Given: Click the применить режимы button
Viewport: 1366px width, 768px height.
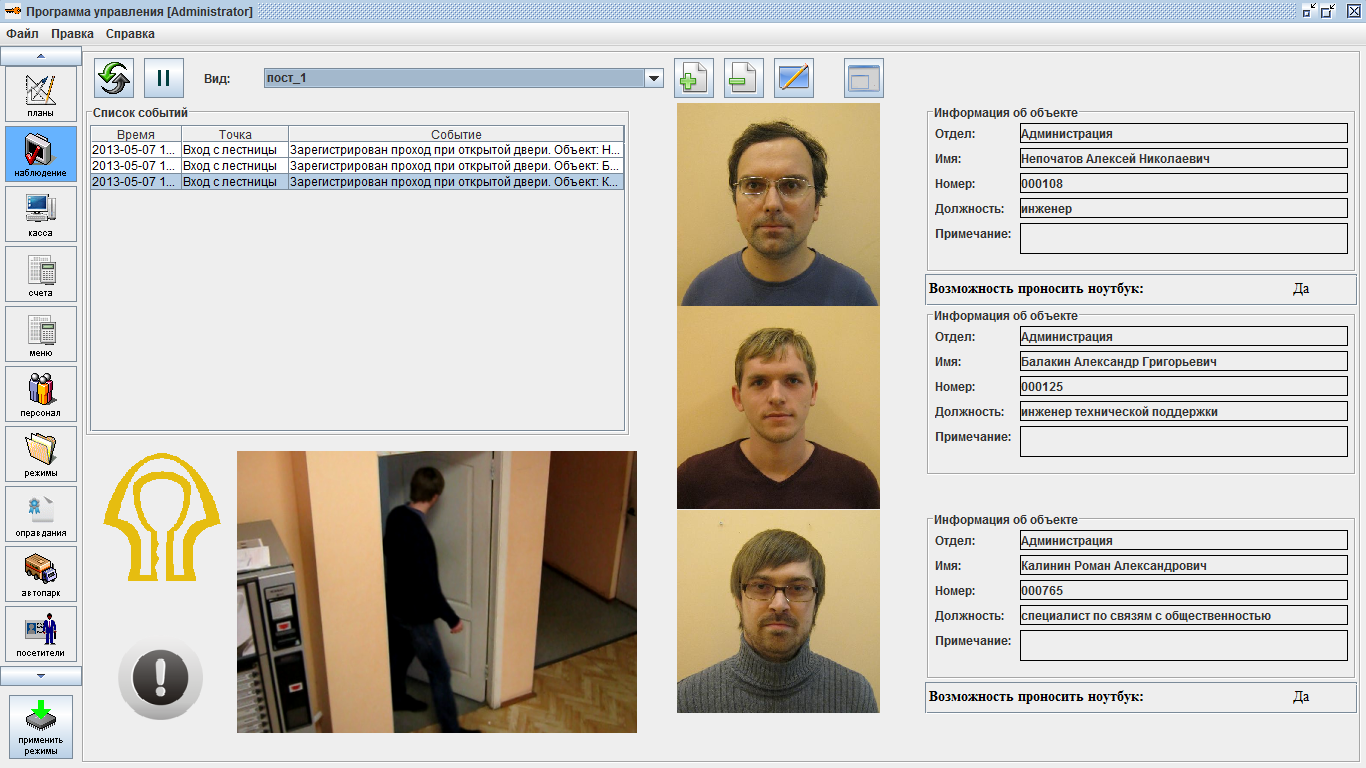Looking at the screenshot, I should pos(41,727).
